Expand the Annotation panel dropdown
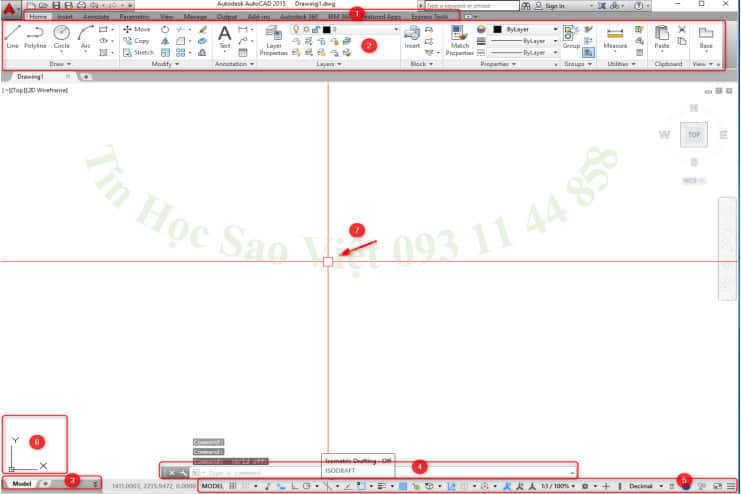This screenshot has height=494, width=741. coord(234,64)
